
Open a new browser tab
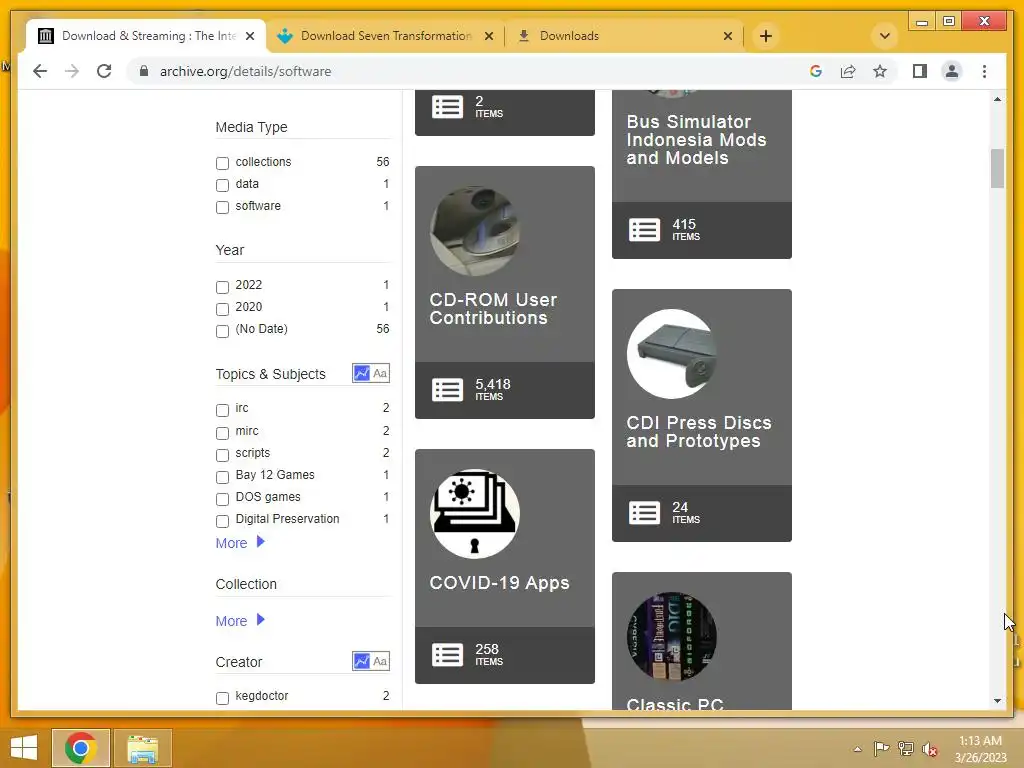point(765,36)
